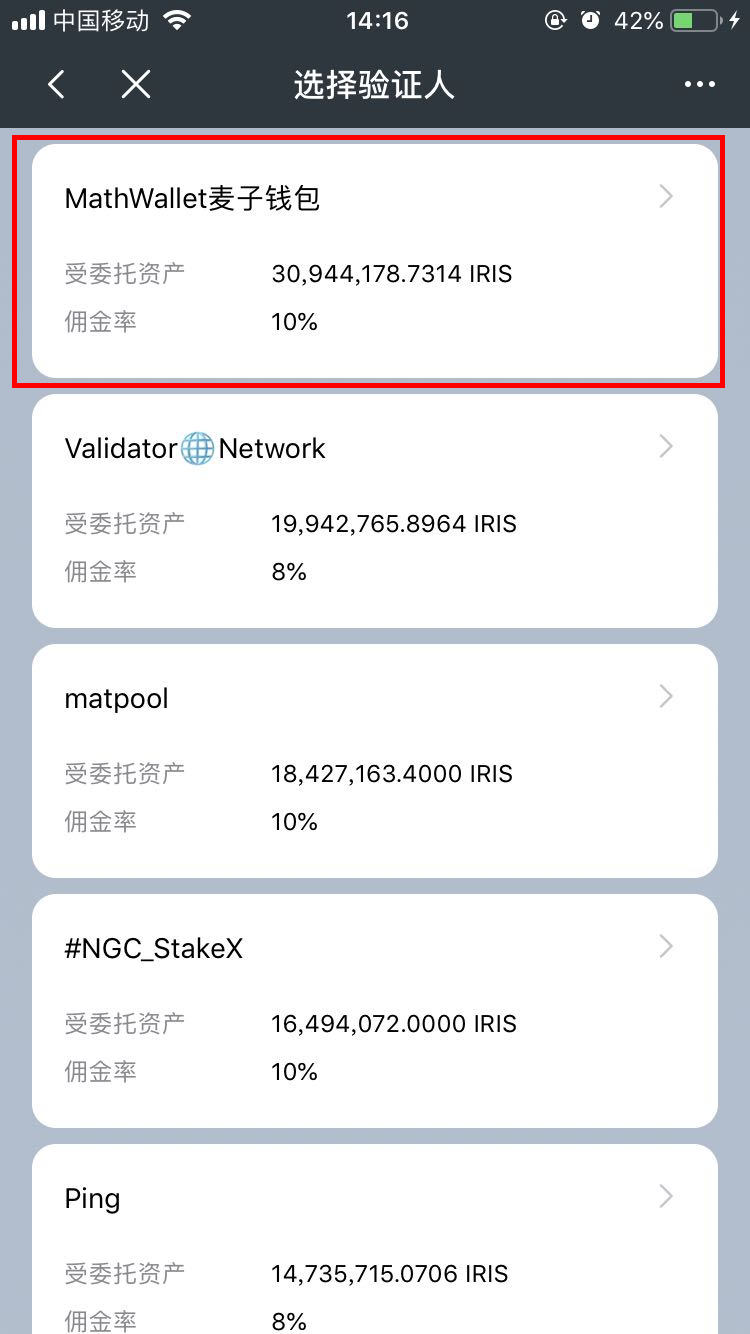Tap the cellular signal bars
The width and height of the screenshot is (750, 1334).
click(28, 20)
